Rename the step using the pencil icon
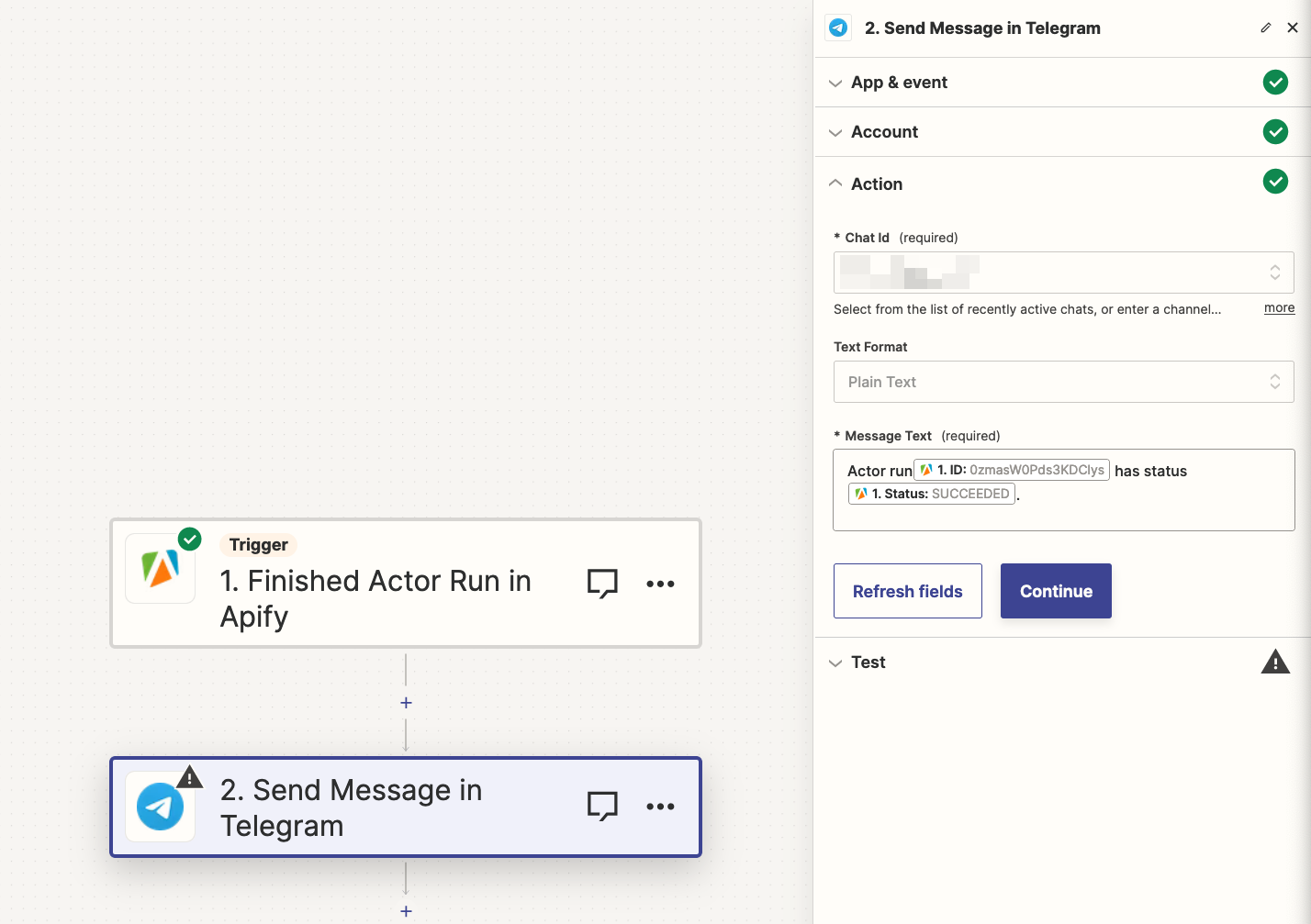The width and height of the screenshot is (1311, 924). click(1266, 28)
